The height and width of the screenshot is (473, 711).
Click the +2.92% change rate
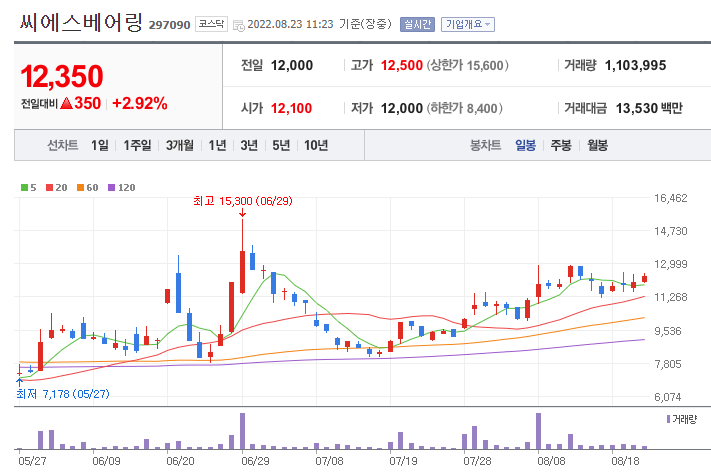140,103
